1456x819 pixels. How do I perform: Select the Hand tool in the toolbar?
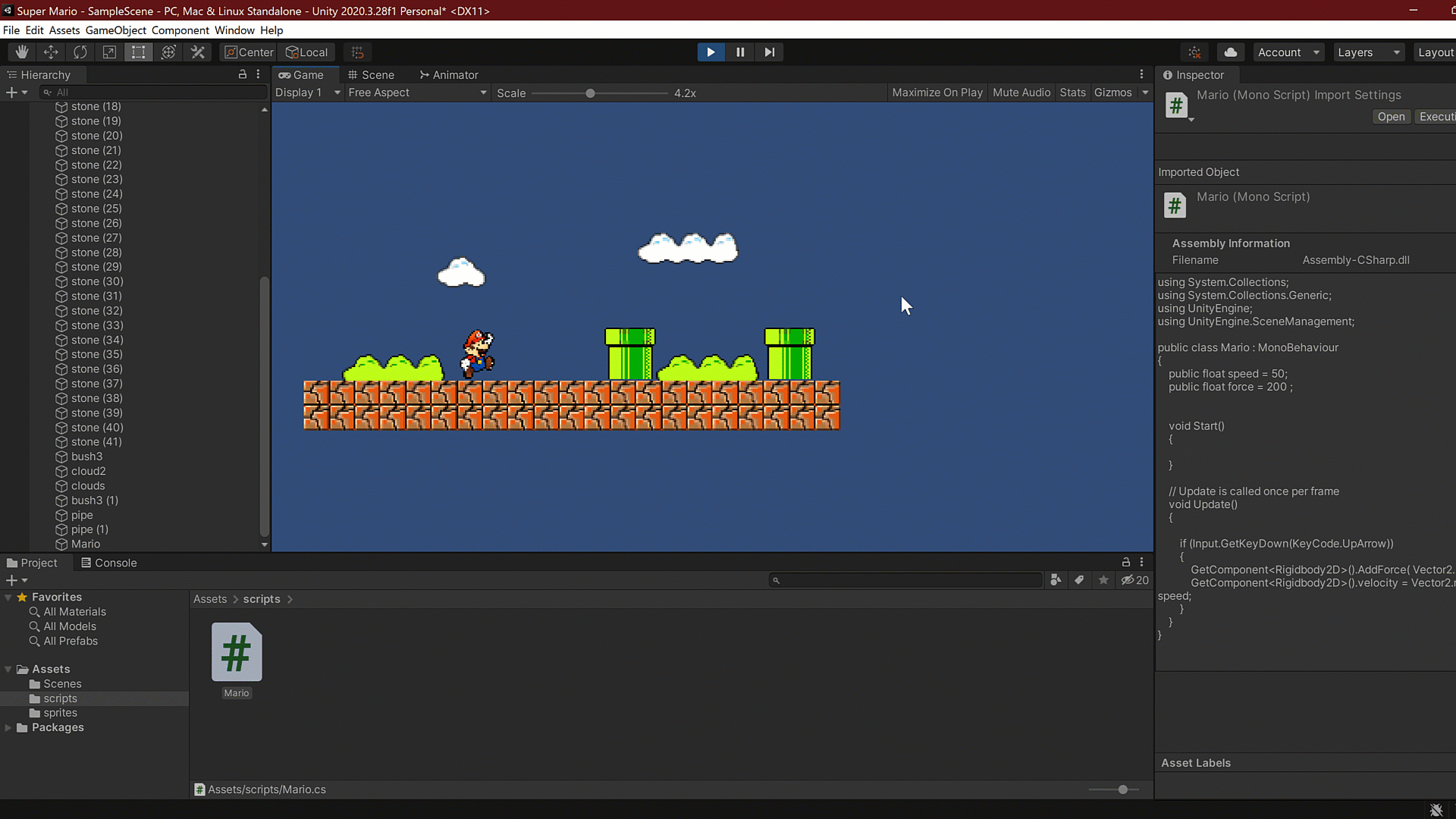[x=21, y=52]
